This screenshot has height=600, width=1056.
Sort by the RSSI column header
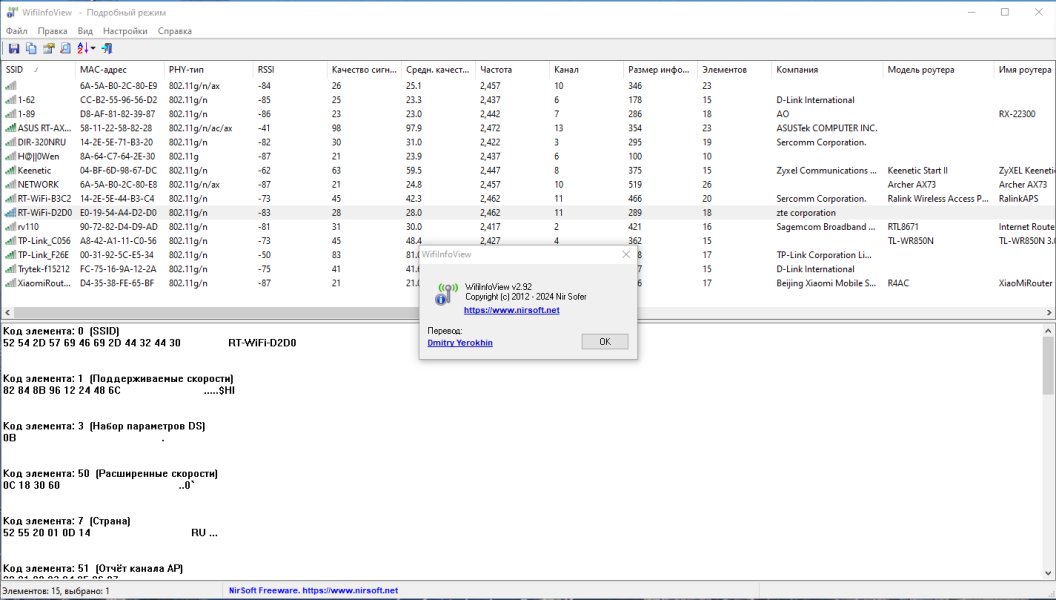[290, 69]
